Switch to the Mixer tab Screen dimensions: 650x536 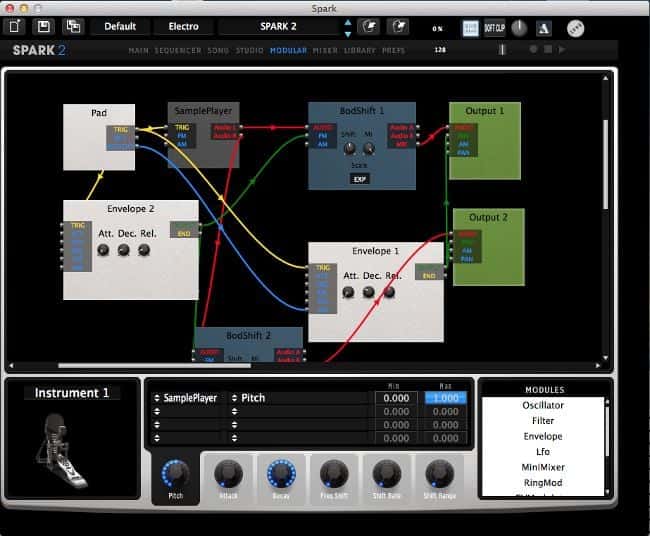point(325,49)
